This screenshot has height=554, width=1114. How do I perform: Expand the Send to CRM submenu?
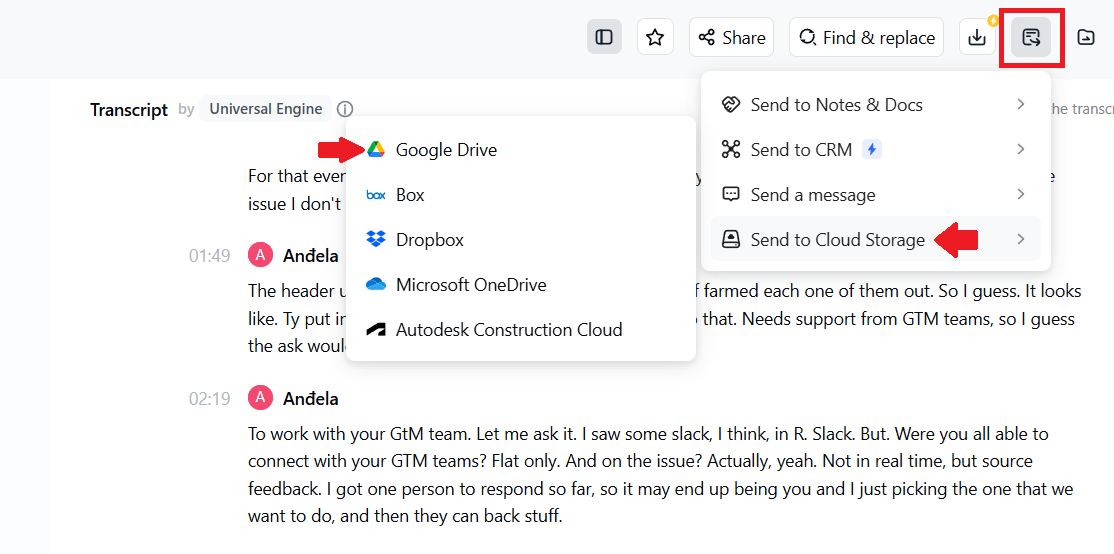click(1020, 150)
